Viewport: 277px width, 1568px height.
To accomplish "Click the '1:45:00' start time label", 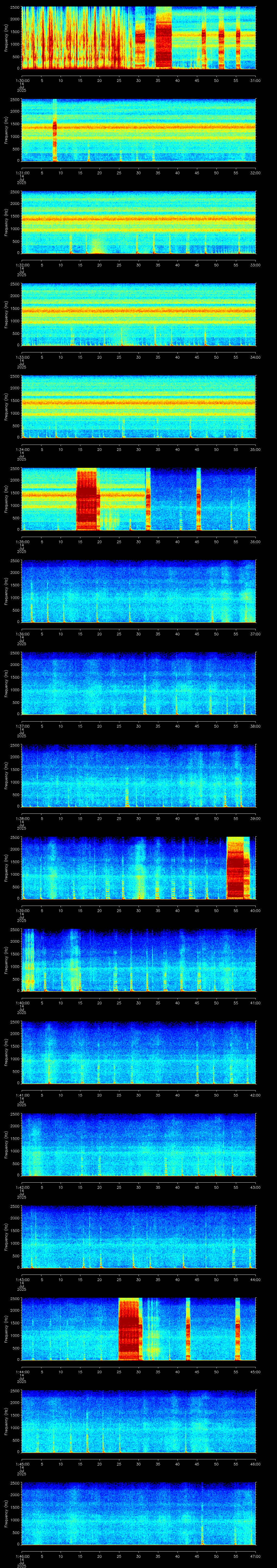I will pos(22,1464).
